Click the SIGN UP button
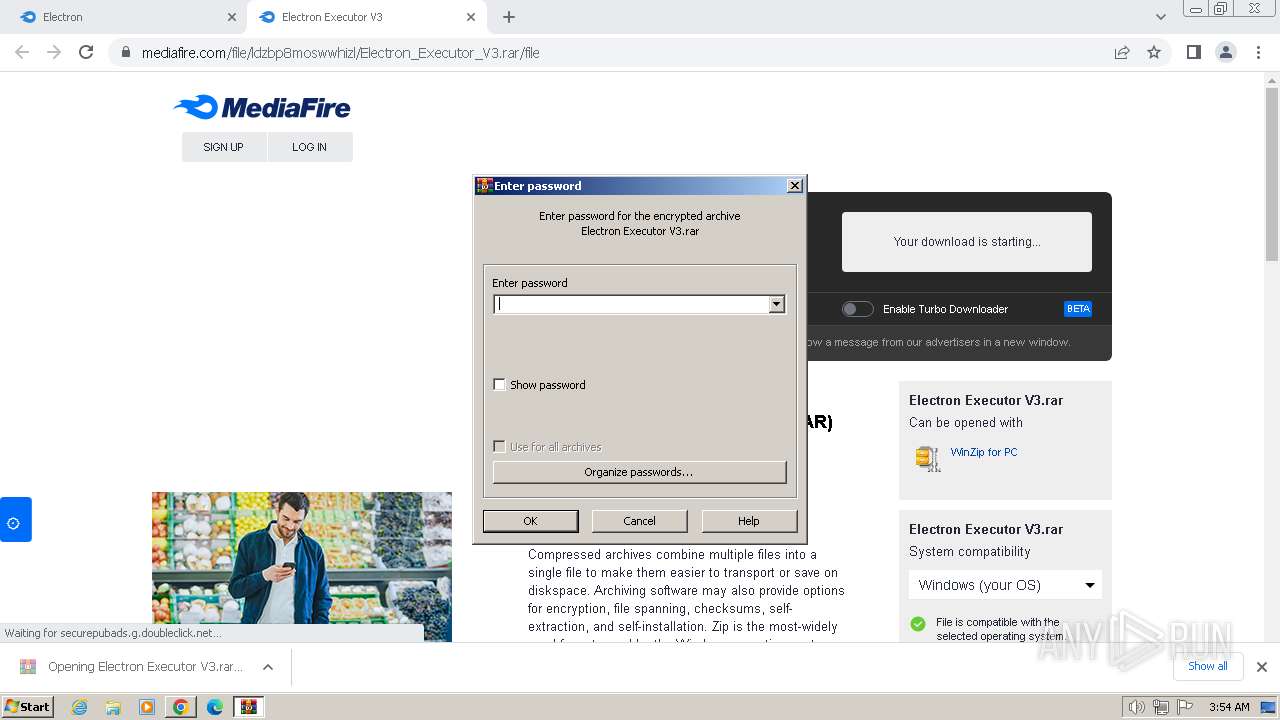The height and width of the screenshot is (720, 1280). click(224, 147)
